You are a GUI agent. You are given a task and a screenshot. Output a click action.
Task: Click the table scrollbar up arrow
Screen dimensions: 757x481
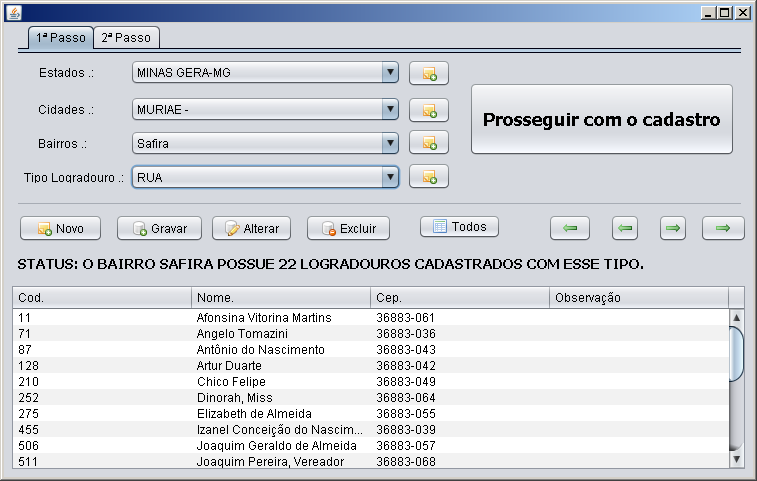[x=736, y=317]
